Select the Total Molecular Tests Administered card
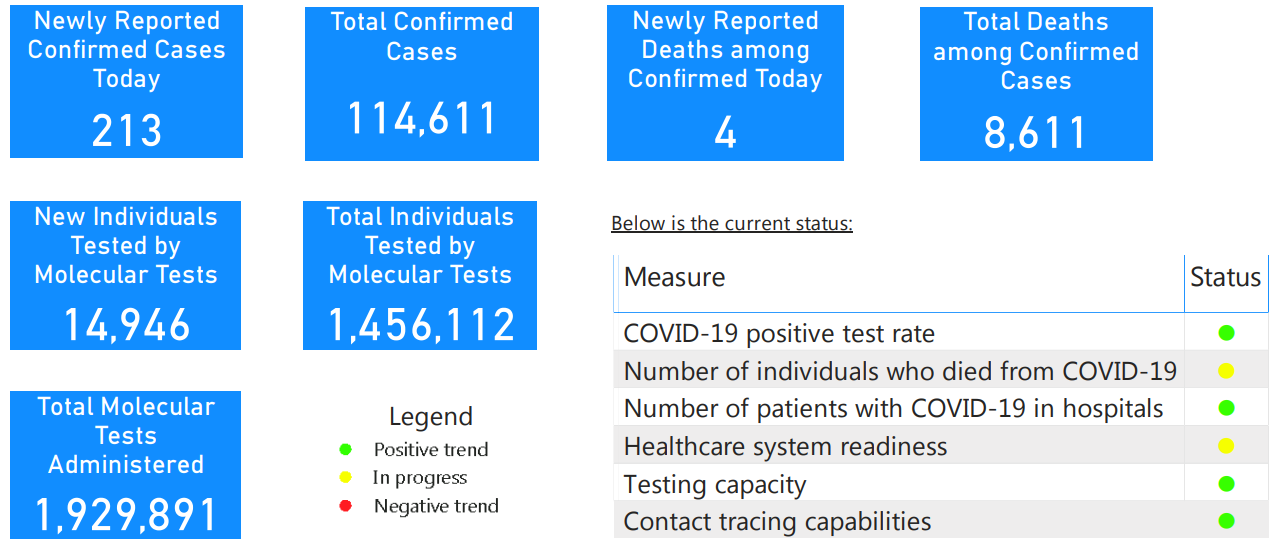Viewport: 1277px width, 539px height. (x=126, y=464)
